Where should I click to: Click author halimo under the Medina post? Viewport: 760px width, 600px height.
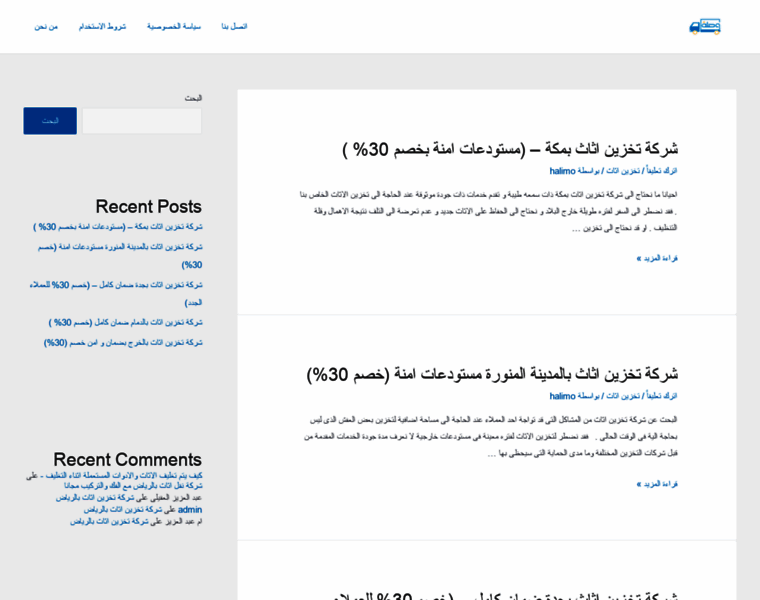point(562,396)
